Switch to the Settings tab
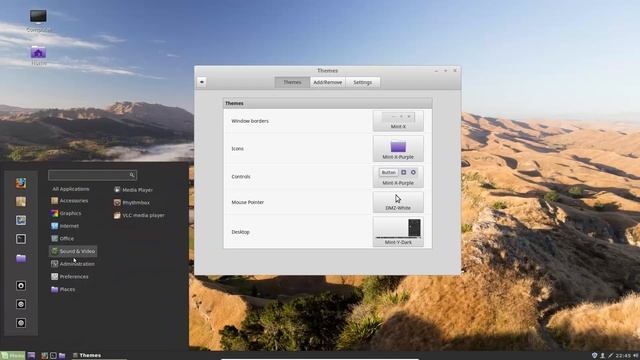The width and height of the screenshot is (640, 360). [x=362, y=82]
